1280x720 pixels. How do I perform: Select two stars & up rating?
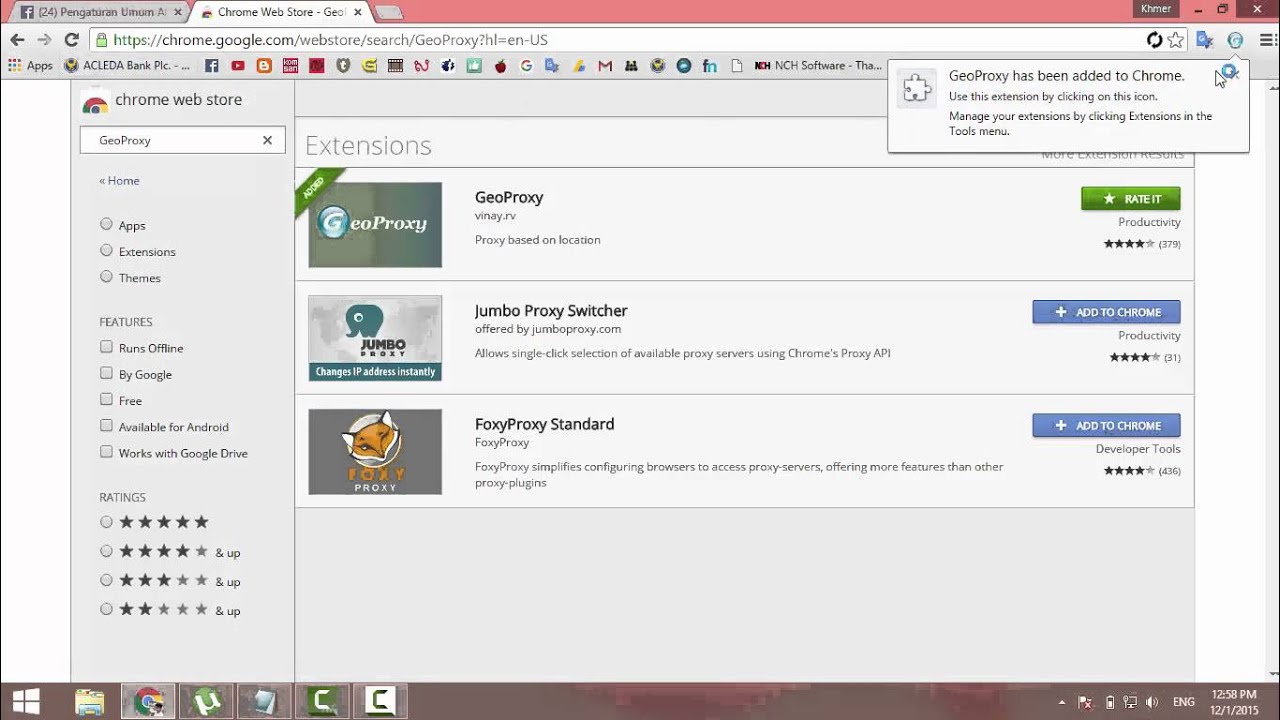[106, 608]
